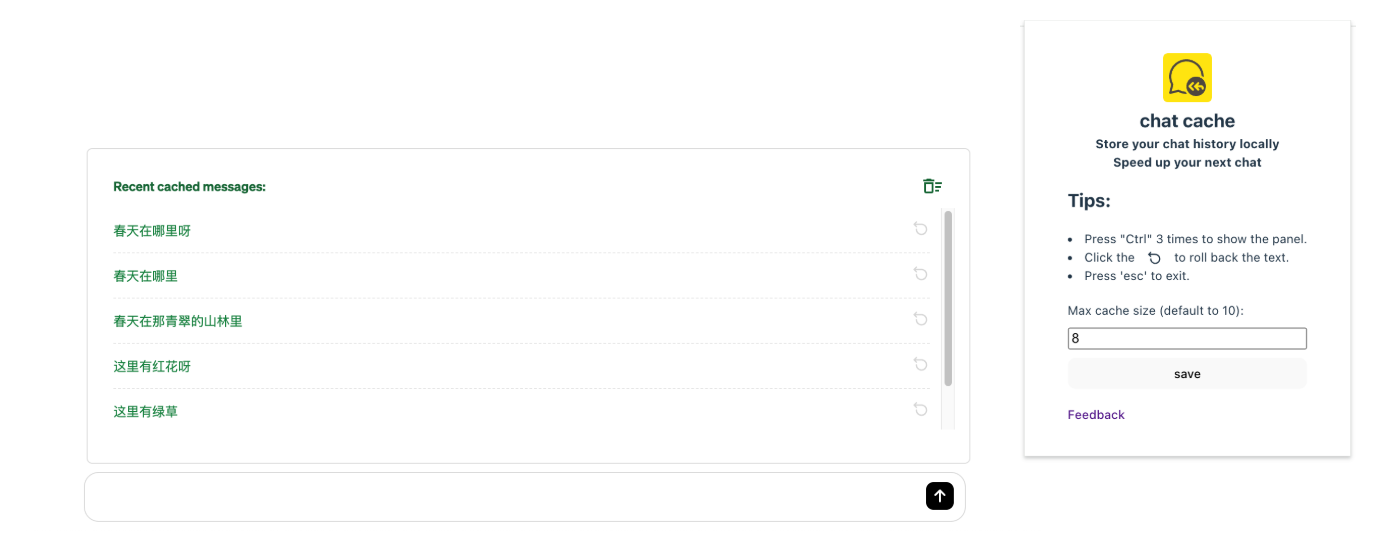
Task: Roll back the message 这里有红花呀
Action: pos(920,364)
